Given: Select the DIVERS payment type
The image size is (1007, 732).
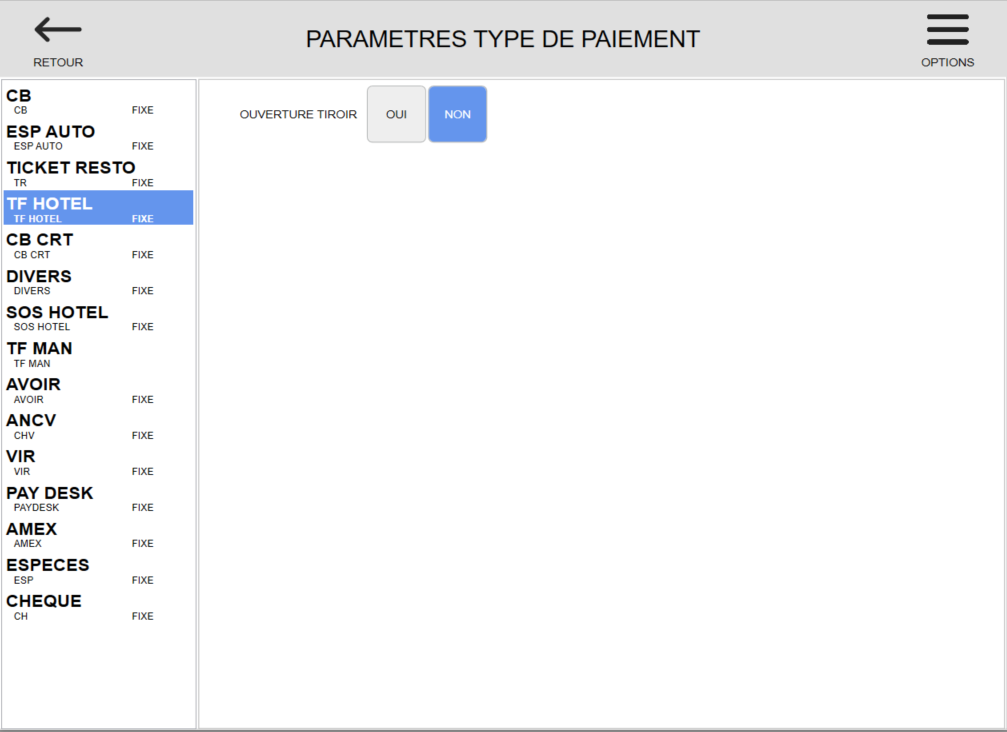Looking at the screenshot, I should pyautogui.click(x=98, y=281).
